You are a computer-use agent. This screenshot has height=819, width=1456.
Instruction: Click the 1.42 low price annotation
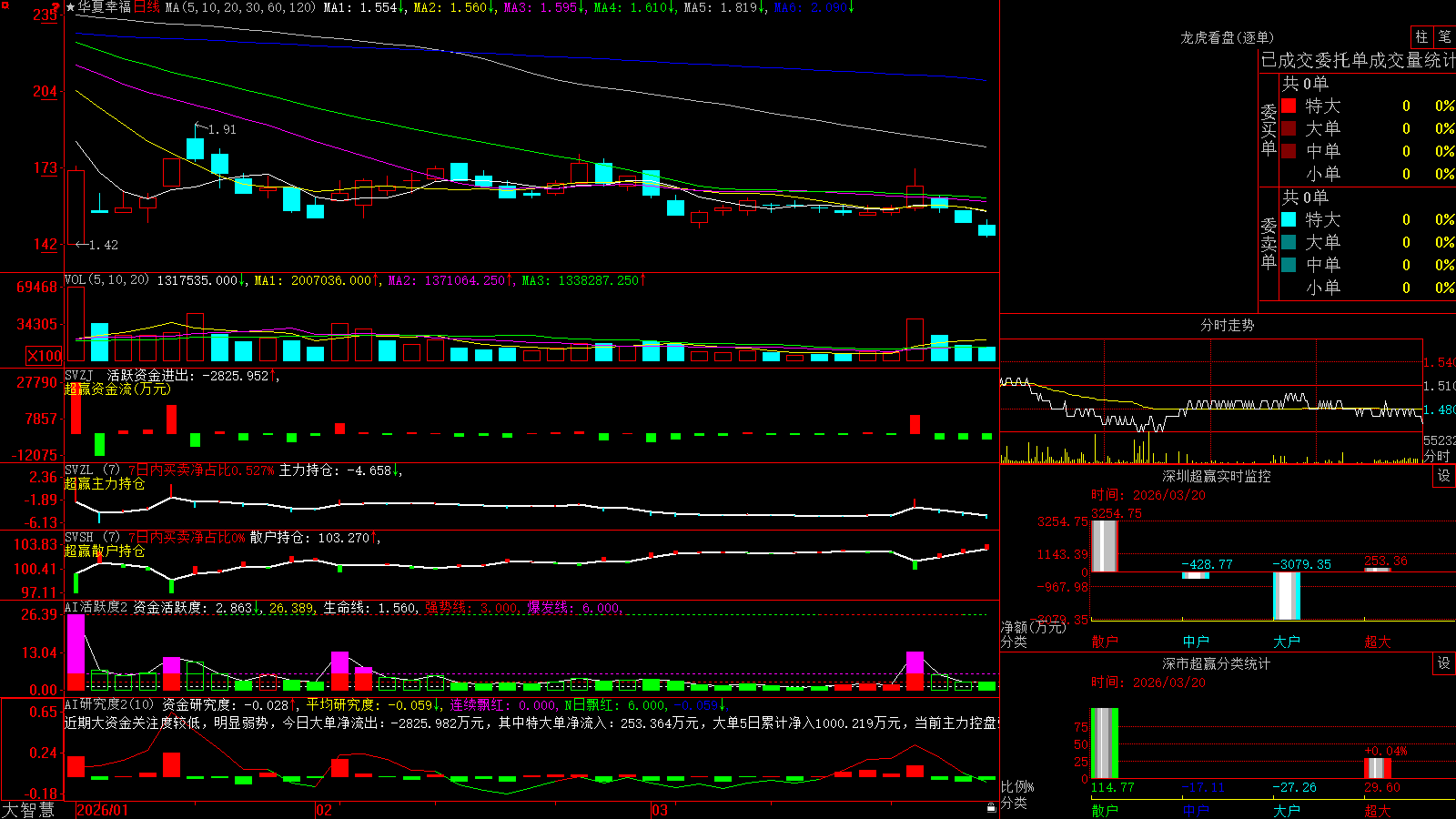click(104, 245)
